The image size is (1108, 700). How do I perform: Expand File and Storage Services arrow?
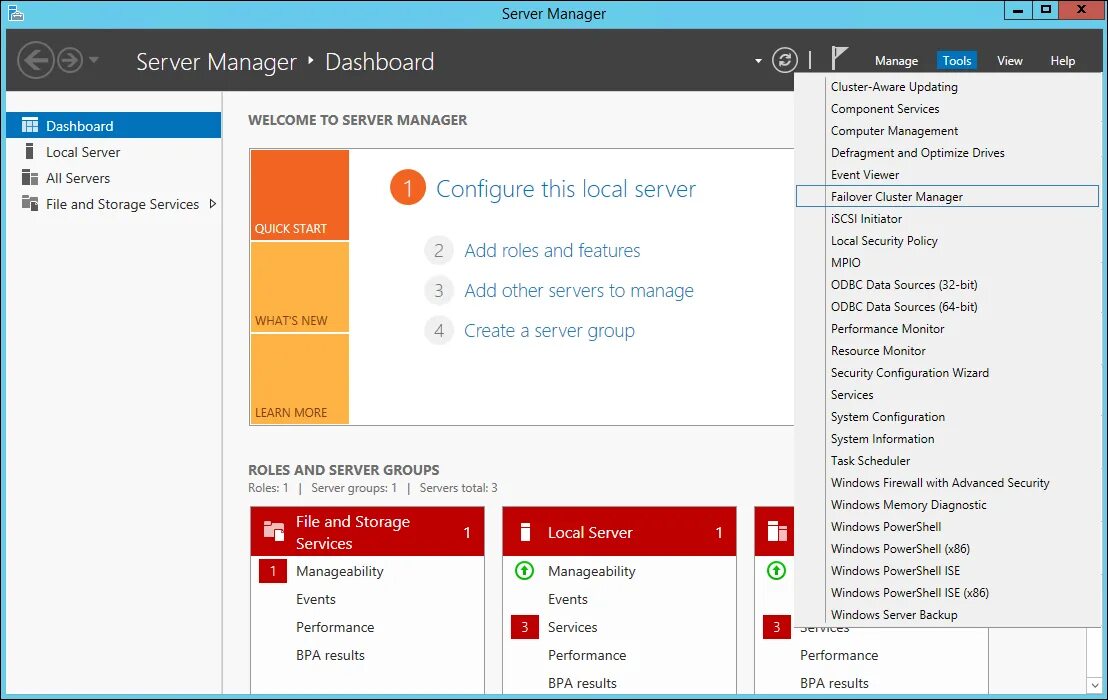212,203
